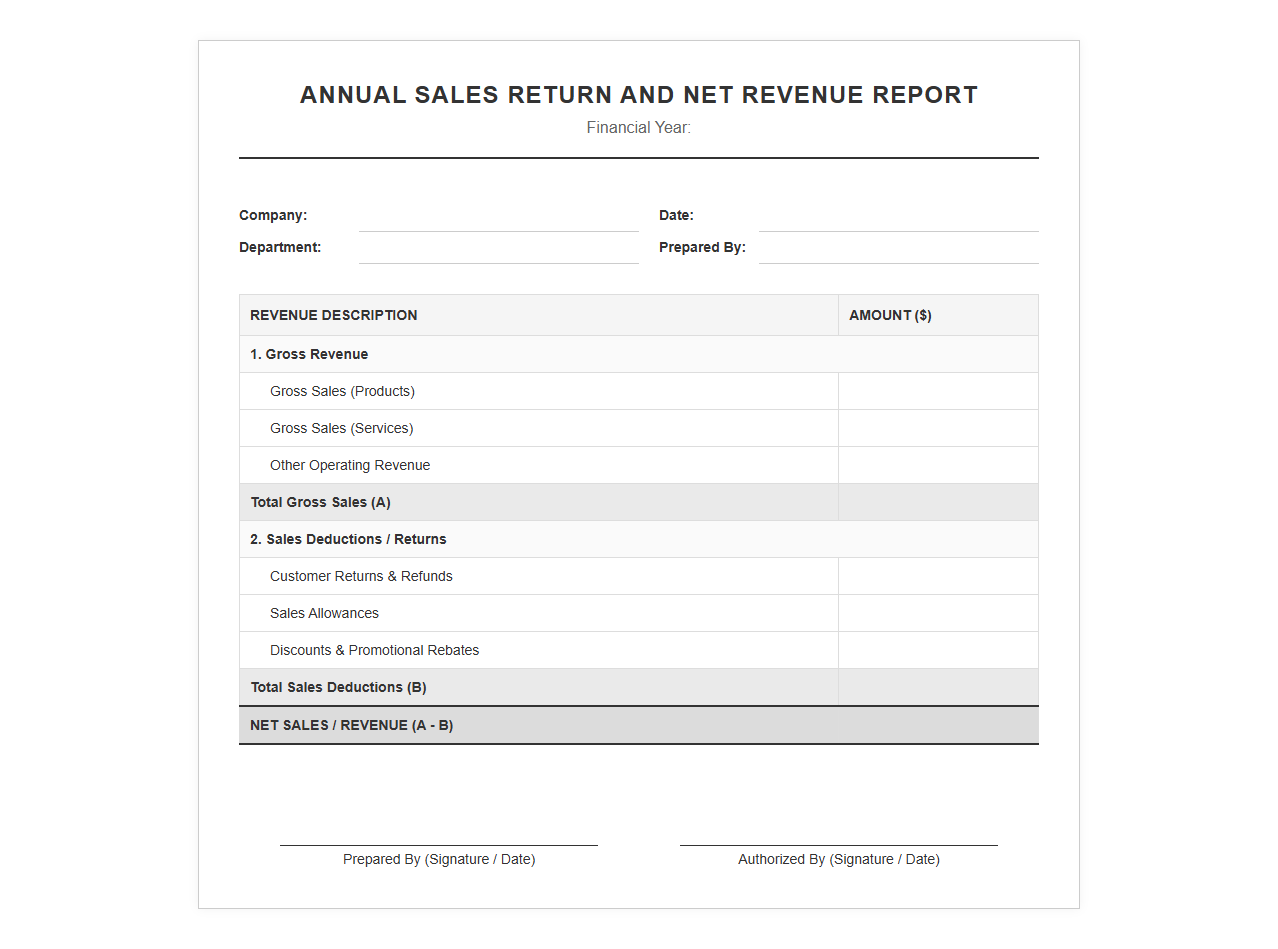Image resolution: width=1278 pixels, height=949 pixels.
Task: Click the 'Sales Allowances' description cell
Action: pos(539,613)
